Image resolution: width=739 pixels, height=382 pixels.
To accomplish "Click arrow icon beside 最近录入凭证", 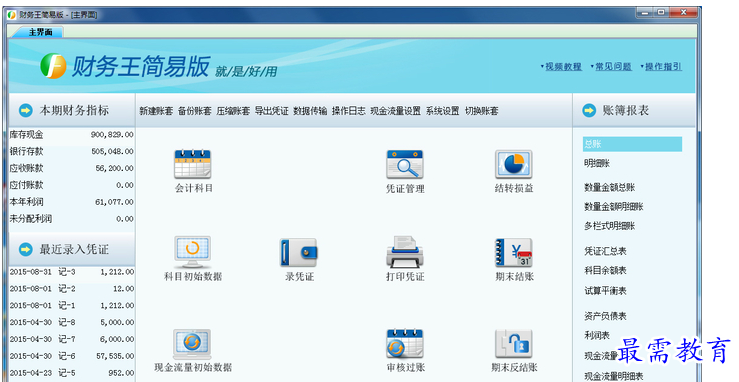I will pos(25,250).
